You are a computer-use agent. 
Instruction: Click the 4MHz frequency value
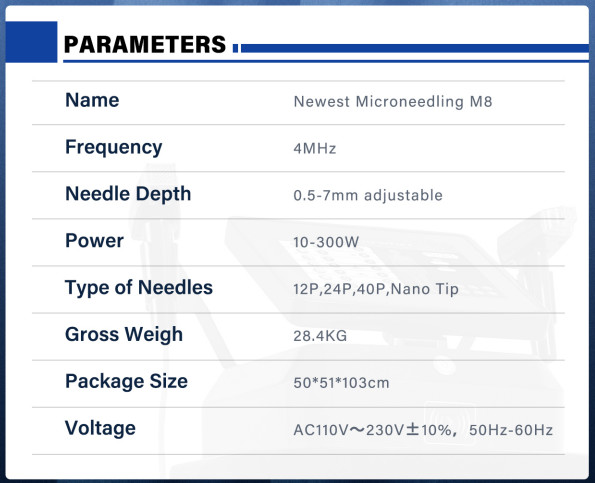(x=315, y=148)
